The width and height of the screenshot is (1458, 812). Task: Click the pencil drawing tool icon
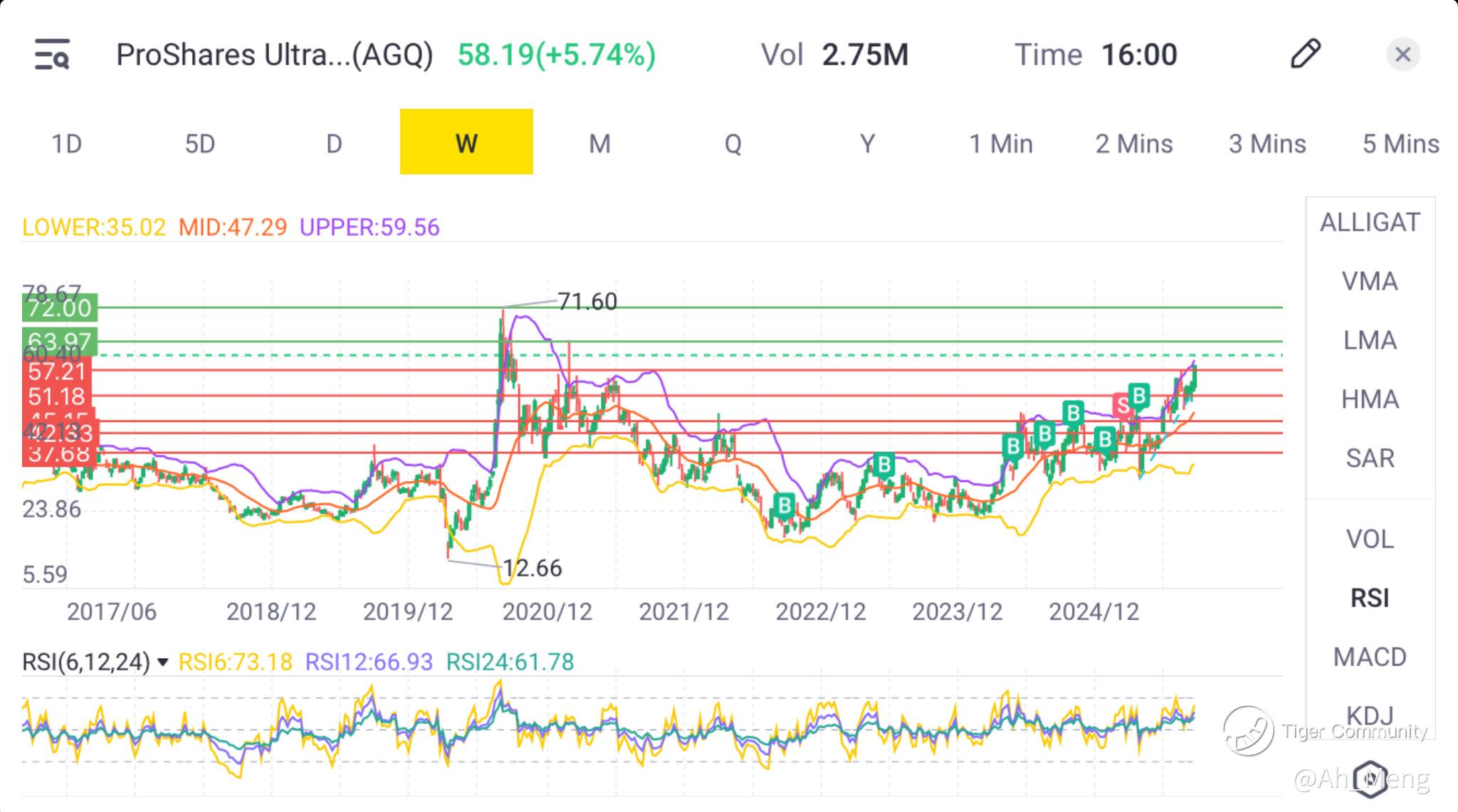1305,54
